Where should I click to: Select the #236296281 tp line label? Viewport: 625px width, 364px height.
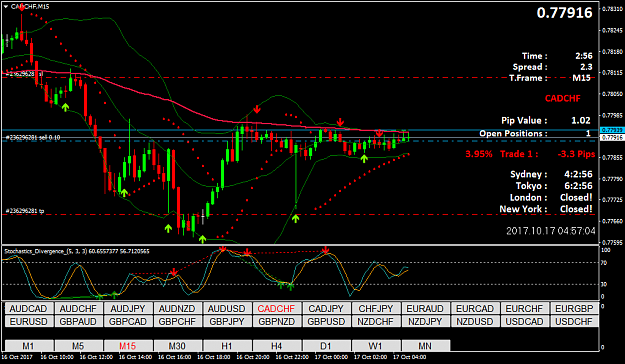click(25, 211)
